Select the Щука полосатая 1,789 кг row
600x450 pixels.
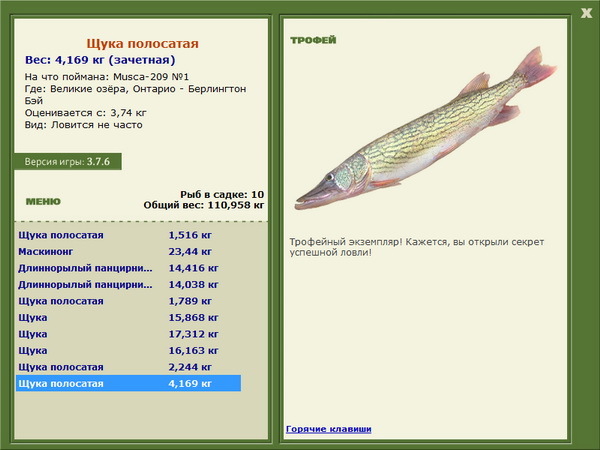(x=128, y=301)
